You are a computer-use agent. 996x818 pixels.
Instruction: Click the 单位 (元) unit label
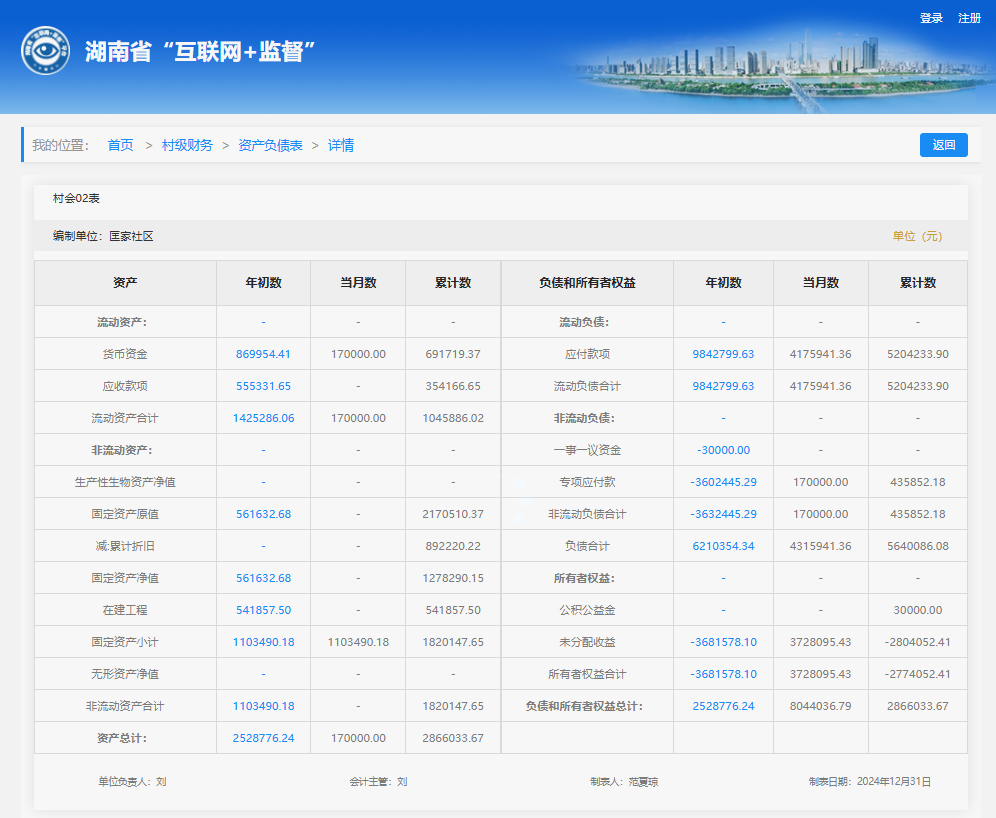click(x=917, y=236)
